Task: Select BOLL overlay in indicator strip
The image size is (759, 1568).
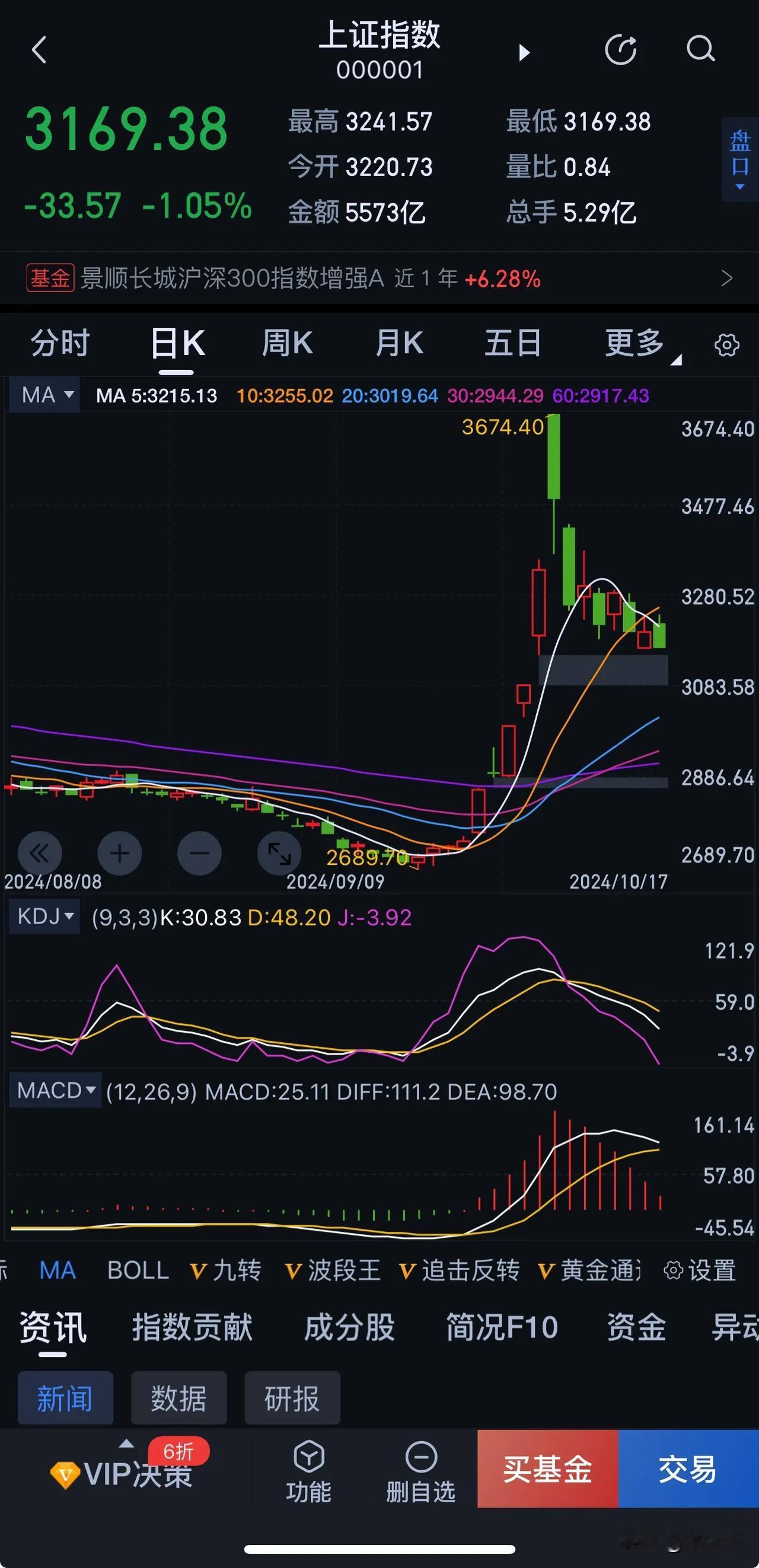Action: (138, 1271)
